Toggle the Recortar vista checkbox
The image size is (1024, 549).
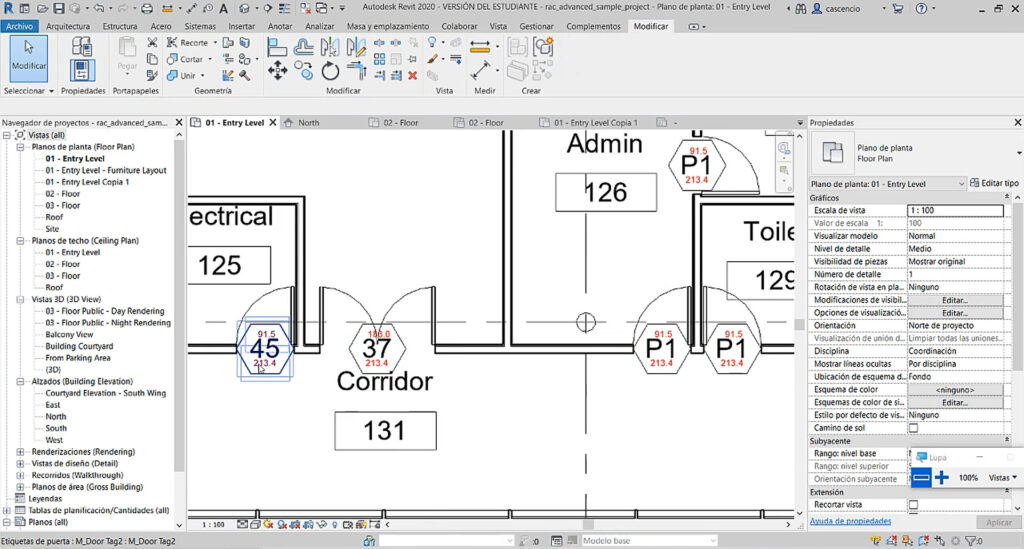click(914, 505)
